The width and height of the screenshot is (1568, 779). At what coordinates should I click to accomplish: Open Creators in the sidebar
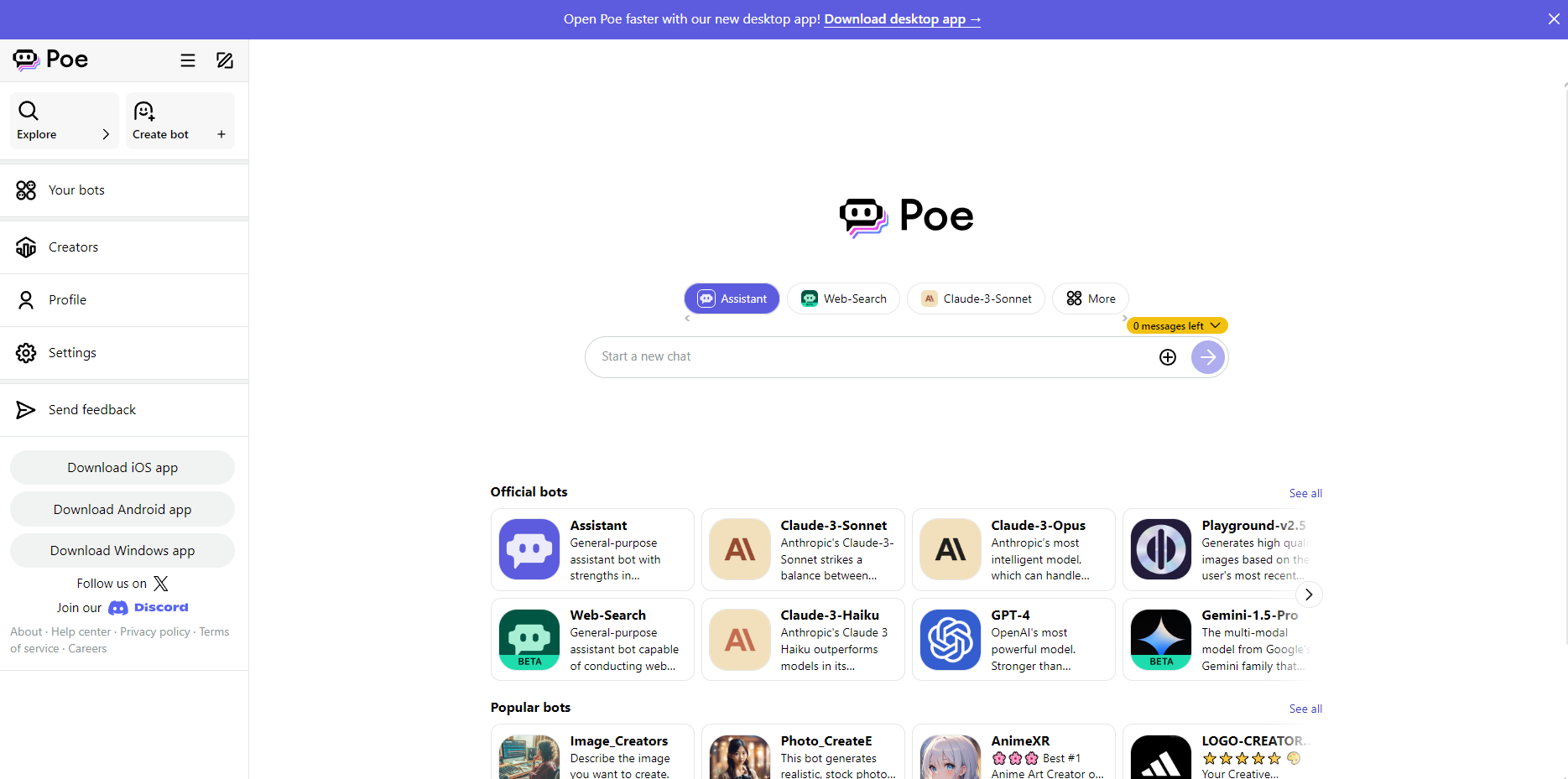[124, 247]
